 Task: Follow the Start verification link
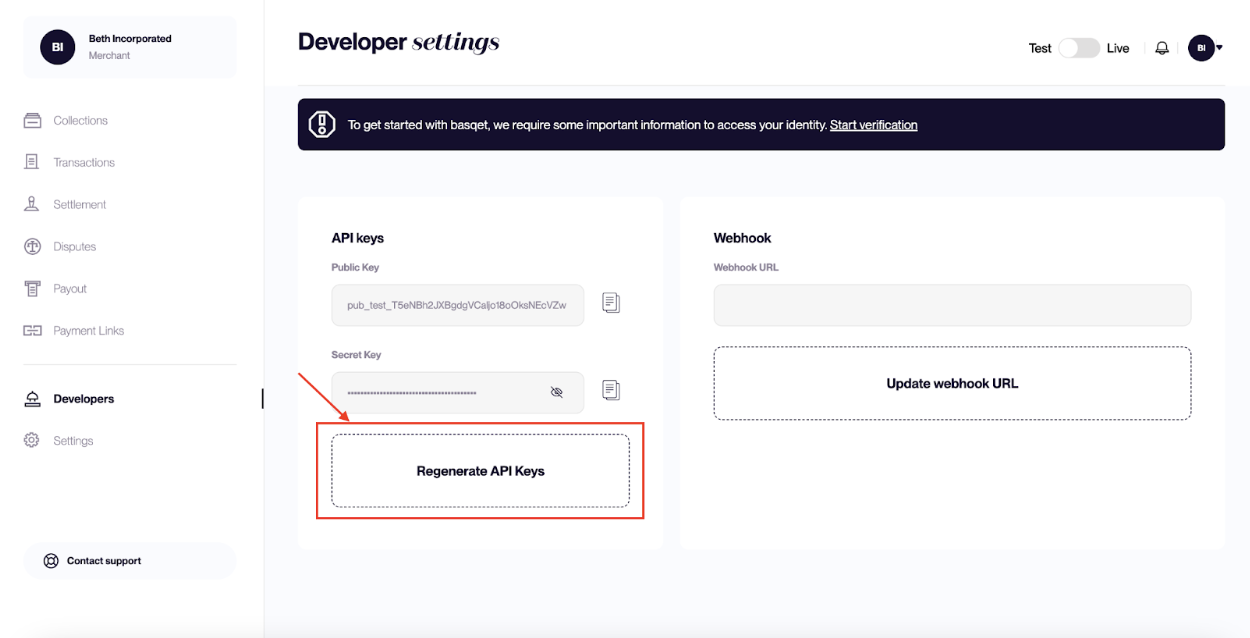coord(873,125)
